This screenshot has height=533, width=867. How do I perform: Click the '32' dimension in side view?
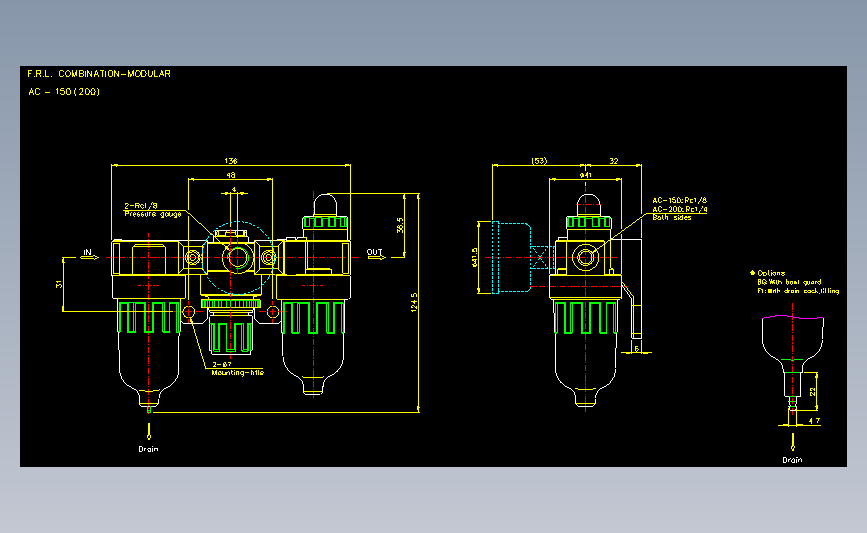click(x=614, y=161)
